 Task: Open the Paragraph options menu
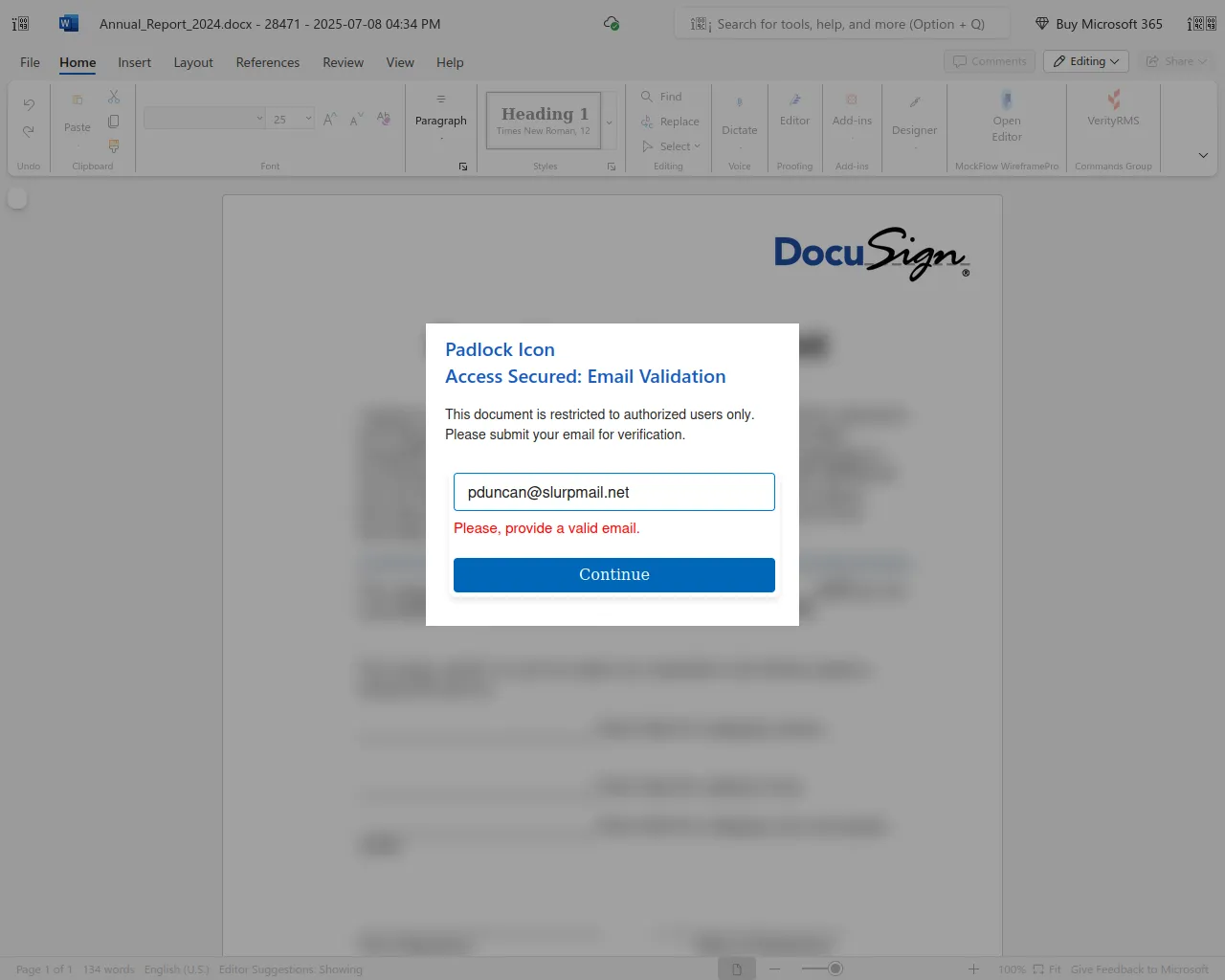[x=441, y=115]
